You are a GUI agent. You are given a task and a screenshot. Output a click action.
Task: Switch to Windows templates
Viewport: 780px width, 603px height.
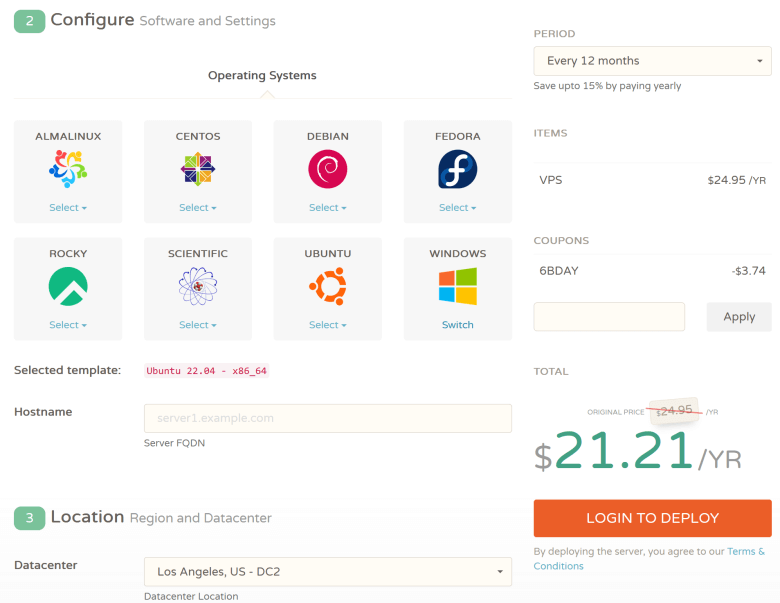pos(458,325)
